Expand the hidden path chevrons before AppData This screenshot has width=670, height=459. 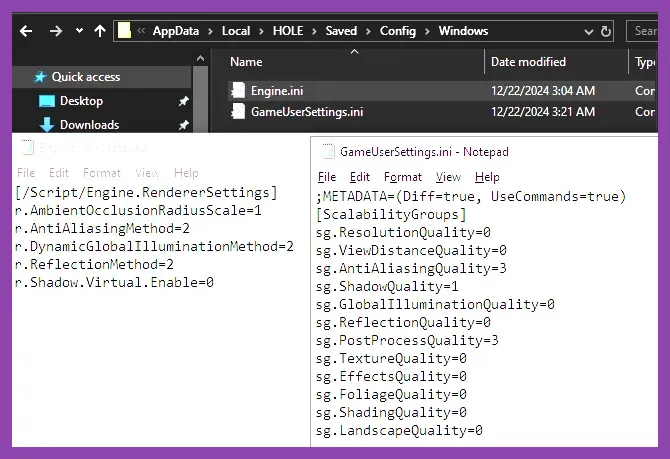coord(141,31)
